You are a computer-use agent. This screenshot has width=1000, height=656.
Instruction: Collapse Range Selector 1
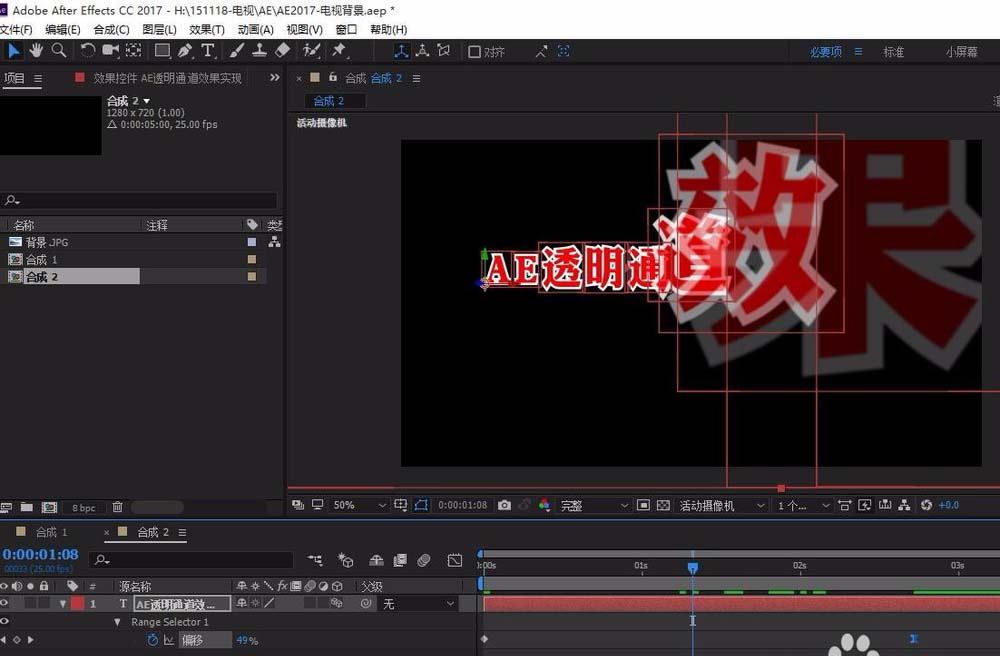point(117,622)
